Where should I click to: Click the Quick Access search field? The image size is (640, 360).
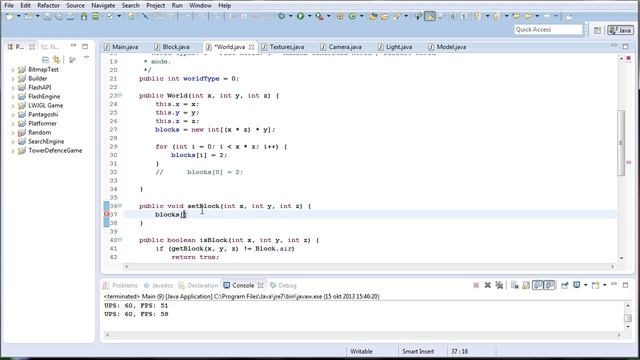[548, 30]
